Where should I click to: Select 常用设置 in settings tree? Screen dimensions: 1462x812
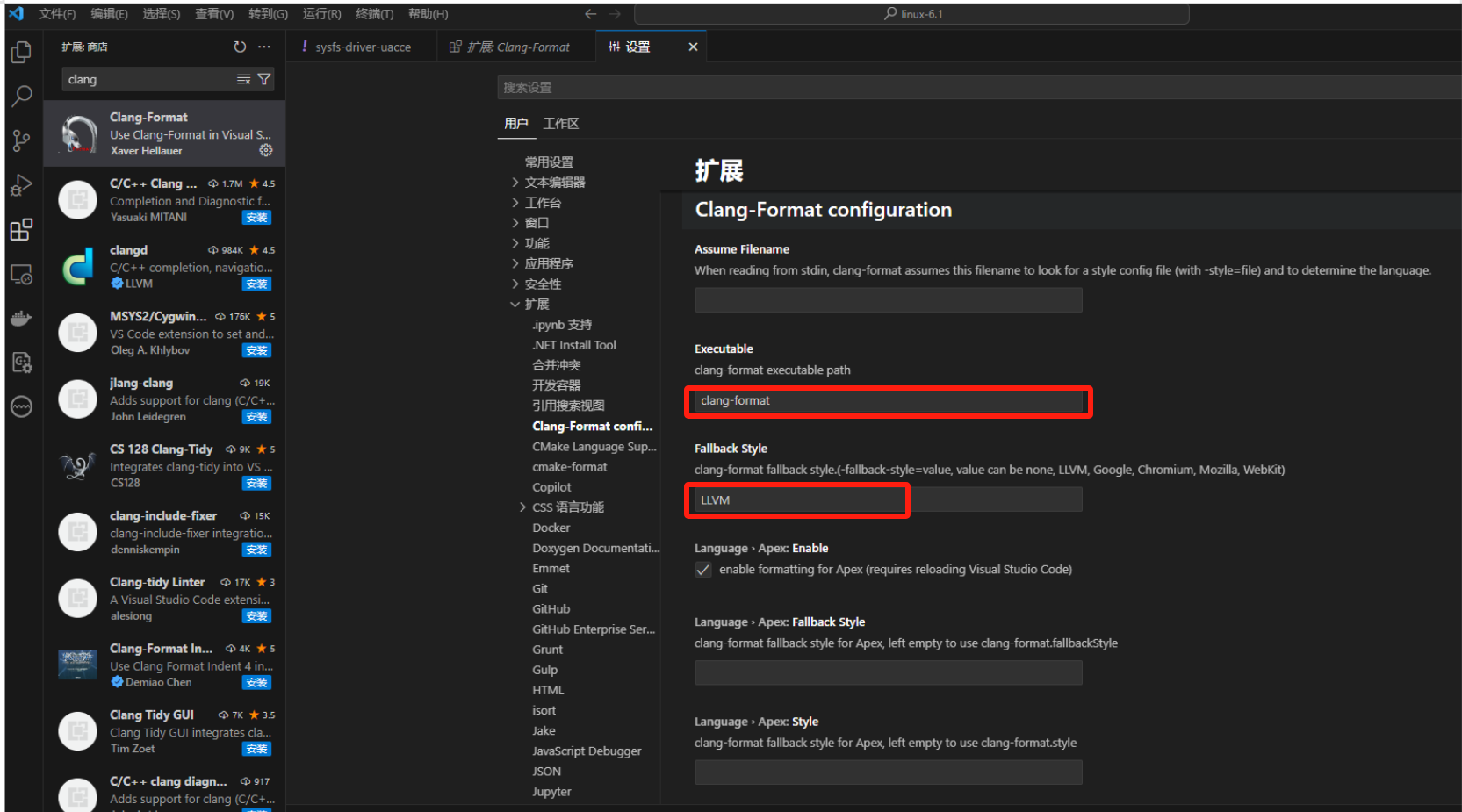549,162
